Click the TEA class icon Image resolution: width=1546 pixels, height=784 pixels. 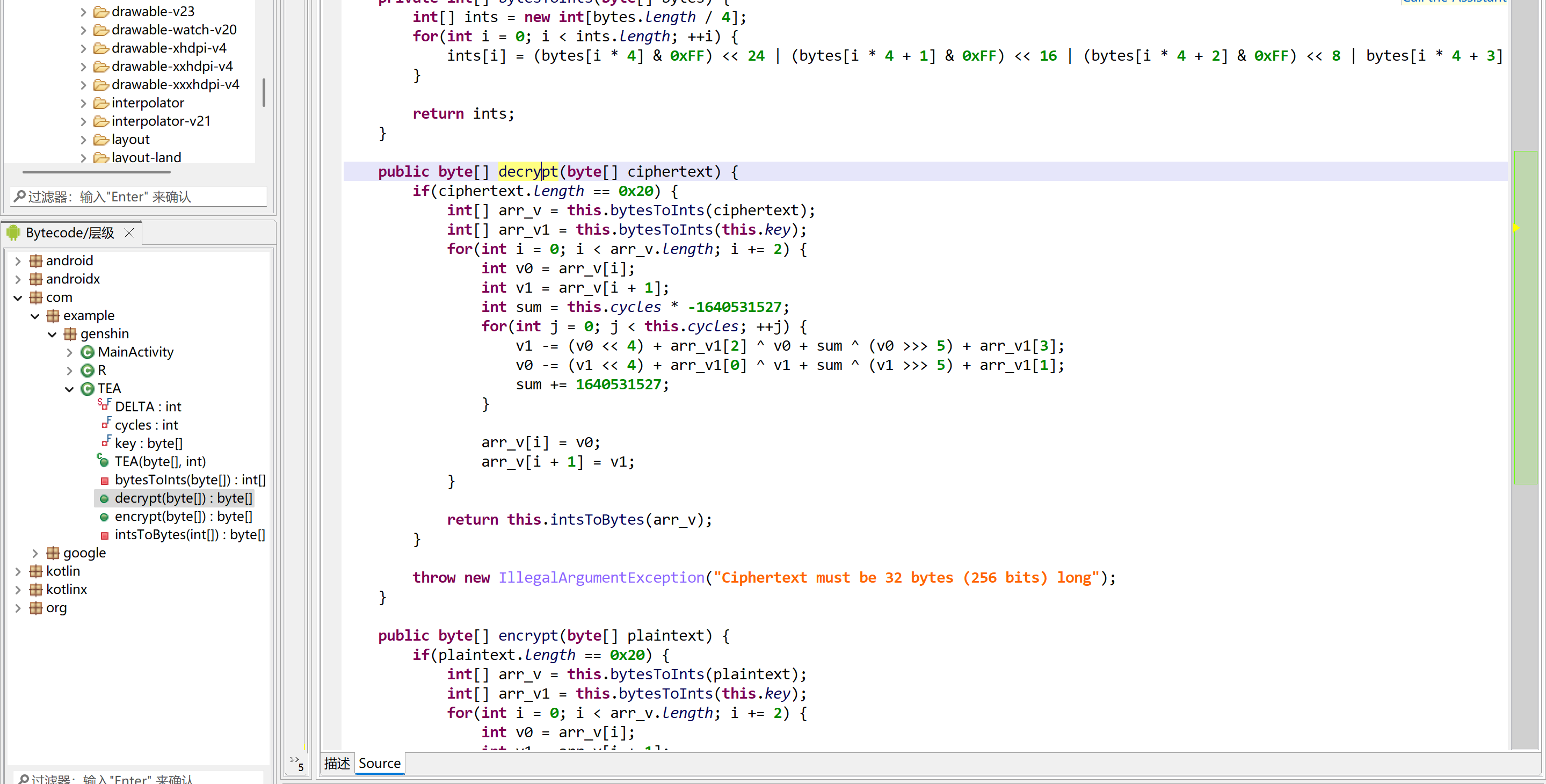[88, 389]
